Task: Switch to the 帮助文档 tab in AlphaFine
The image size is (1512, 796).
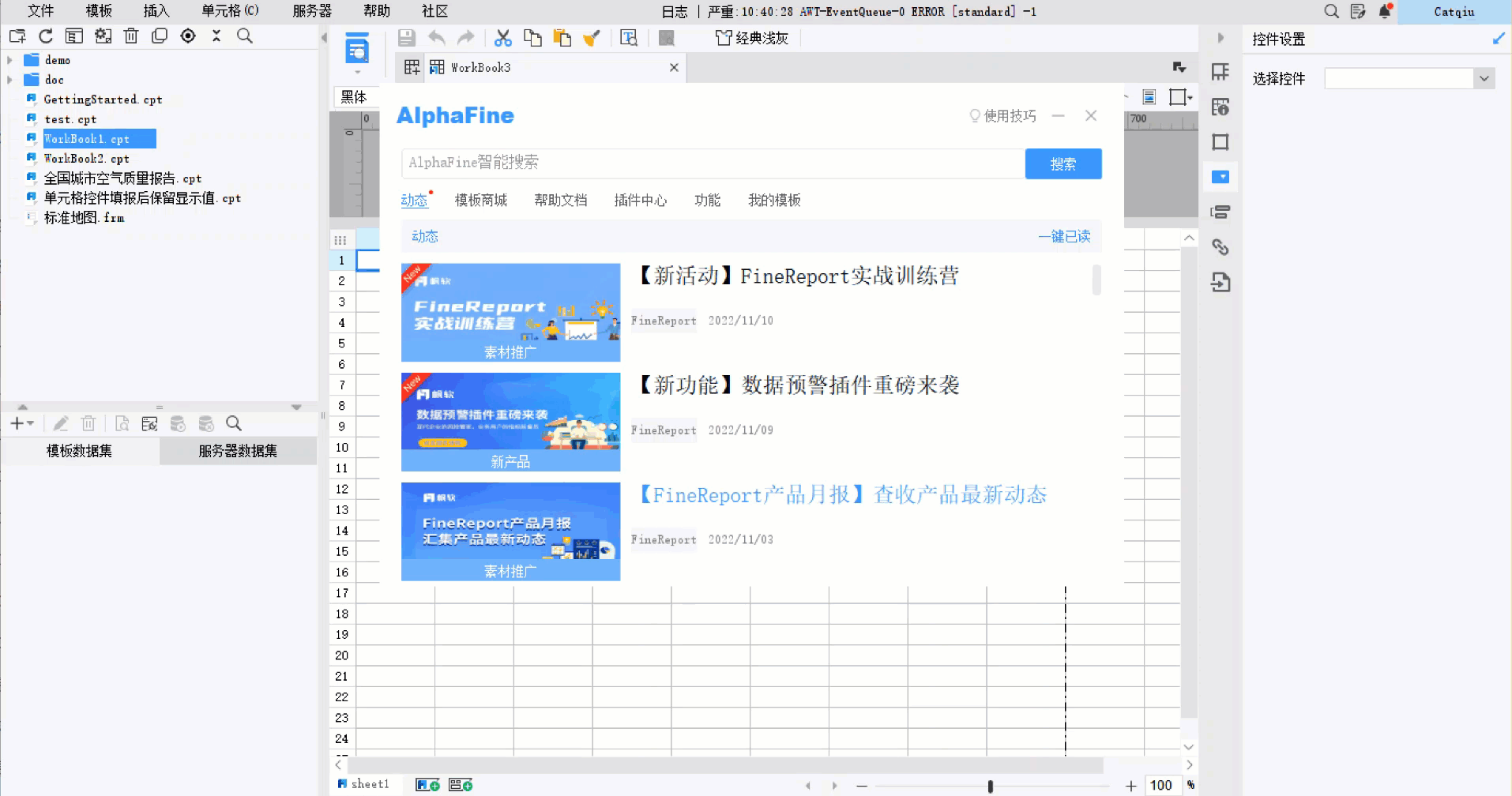Action: (x=561, y=201)
